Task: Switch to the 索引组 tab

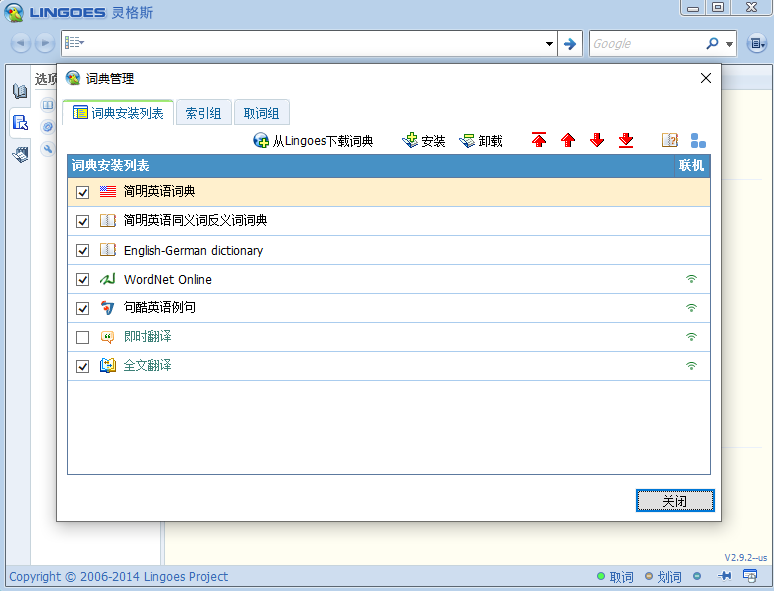Action: click(x=203, y=113)
